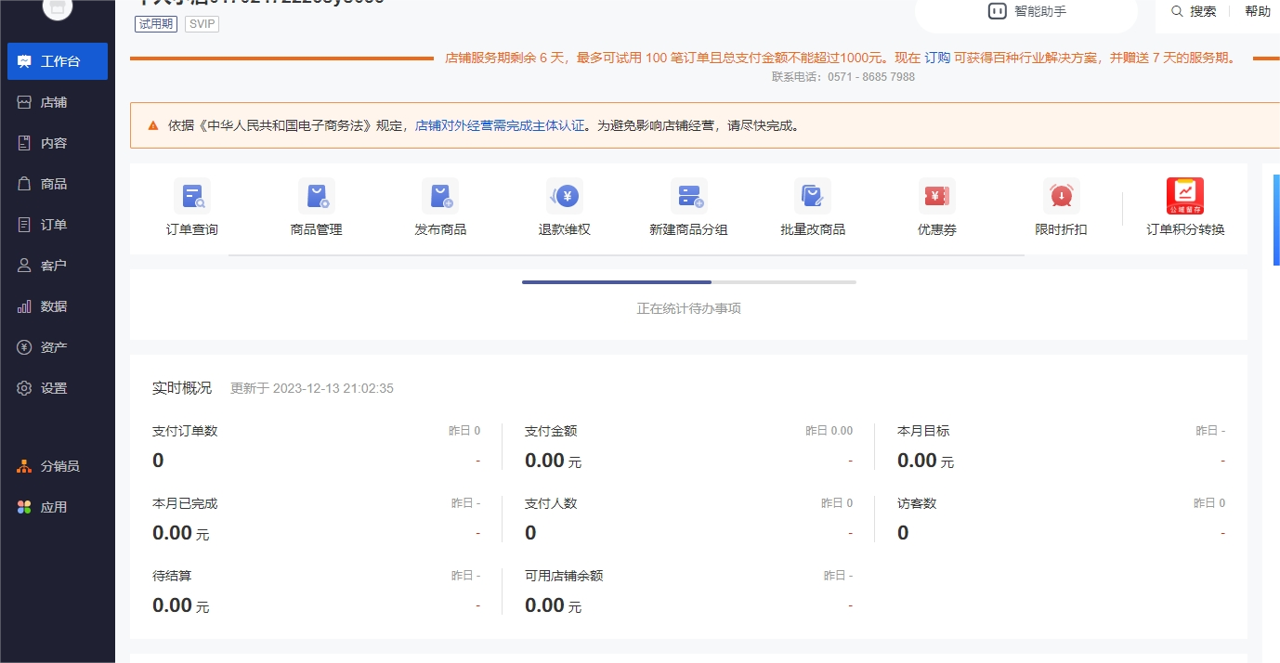Open 智能助手 smart assistant

(1026, 12)
